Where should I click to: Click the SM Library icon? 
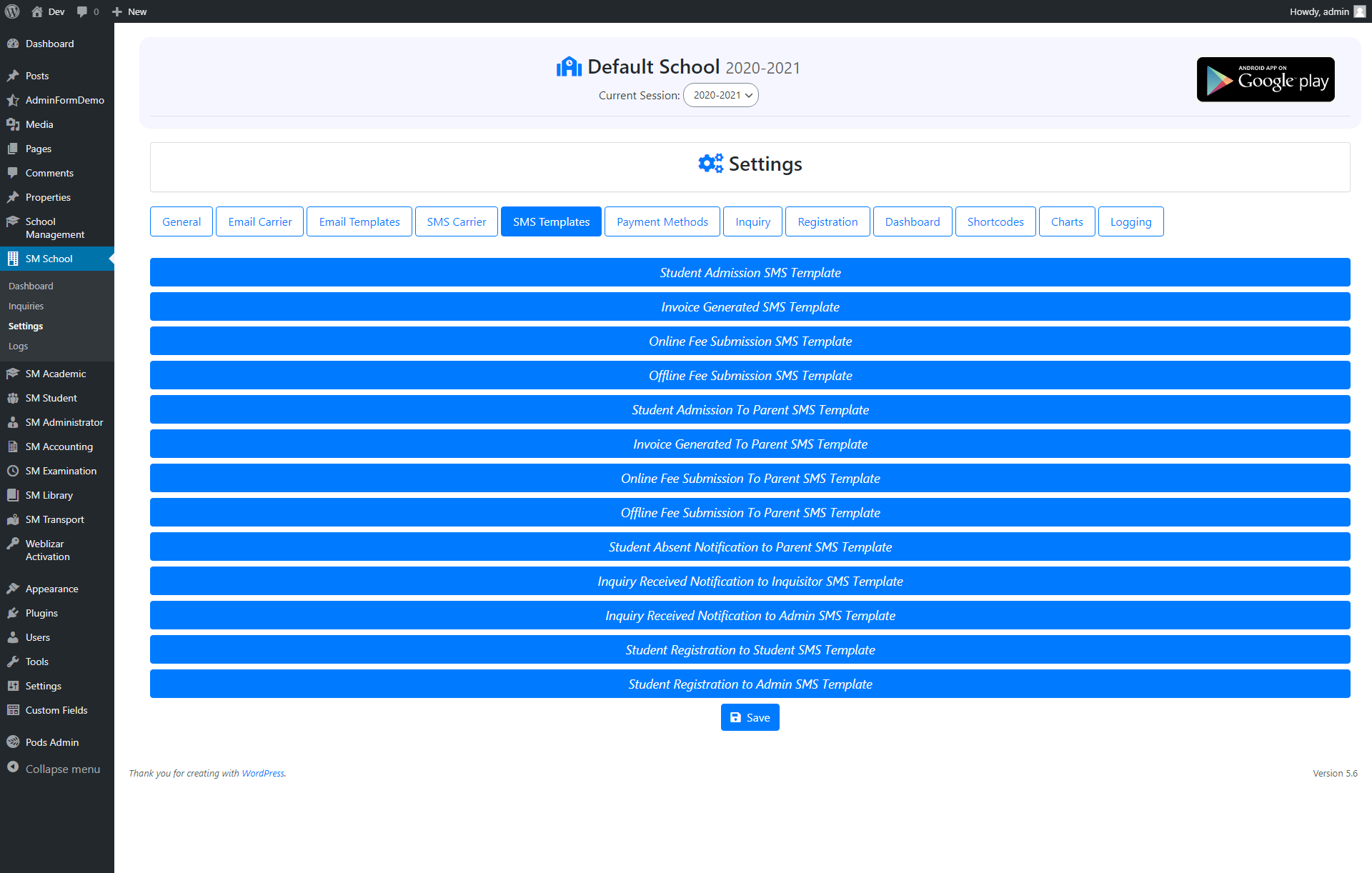click(x=13, y=495)
